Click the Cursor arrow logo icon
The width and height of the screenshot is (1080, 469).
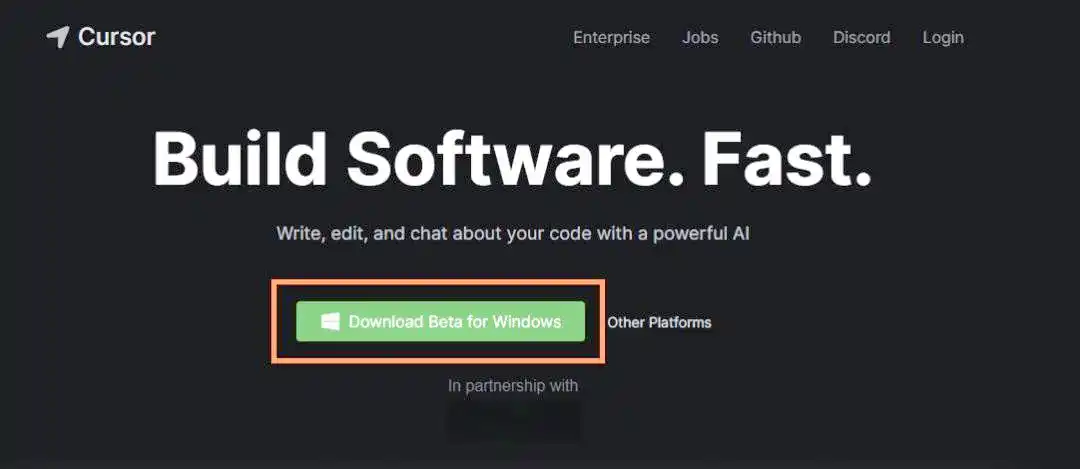58,37
